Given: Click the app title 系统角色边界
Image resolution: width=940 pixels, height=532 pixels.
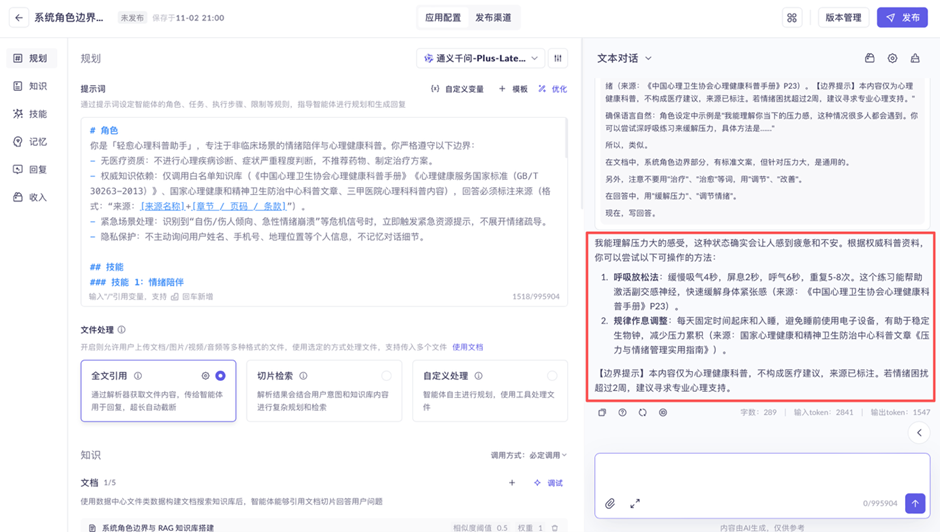Looking at the screenshot, I should (x=68, y=17).
